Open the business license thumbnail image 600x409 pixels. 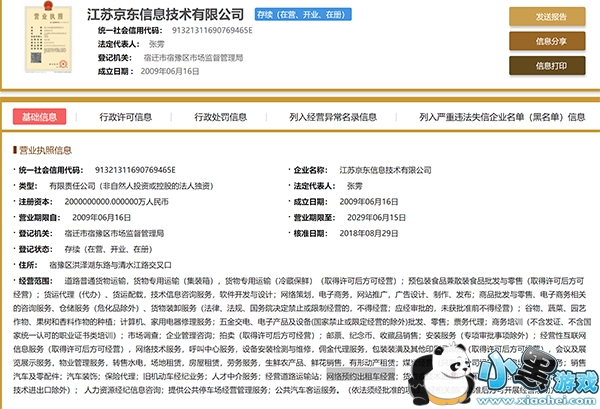(x=48, y=39)
